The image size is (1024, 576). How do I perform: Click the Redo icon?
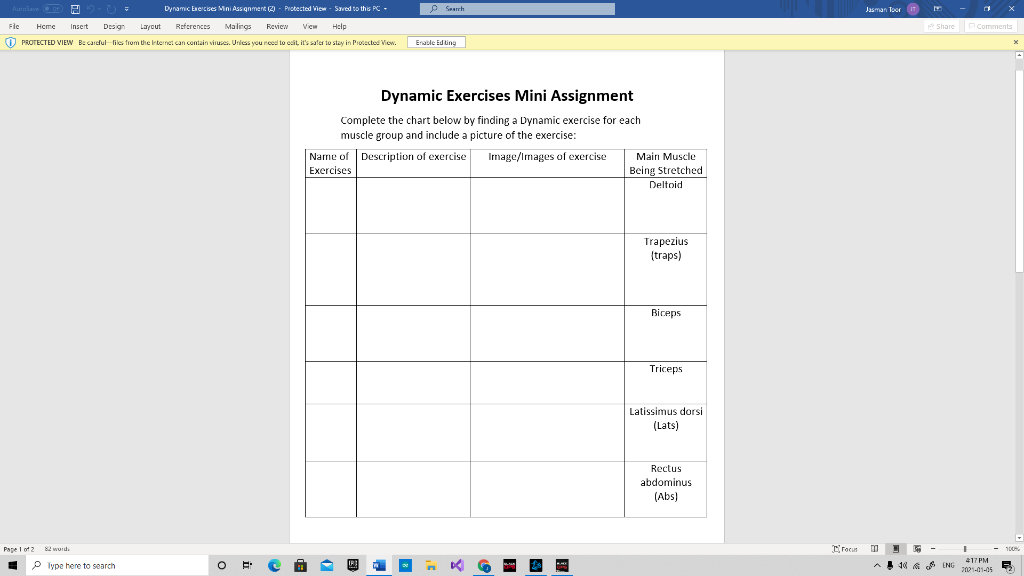pos(110,8)
